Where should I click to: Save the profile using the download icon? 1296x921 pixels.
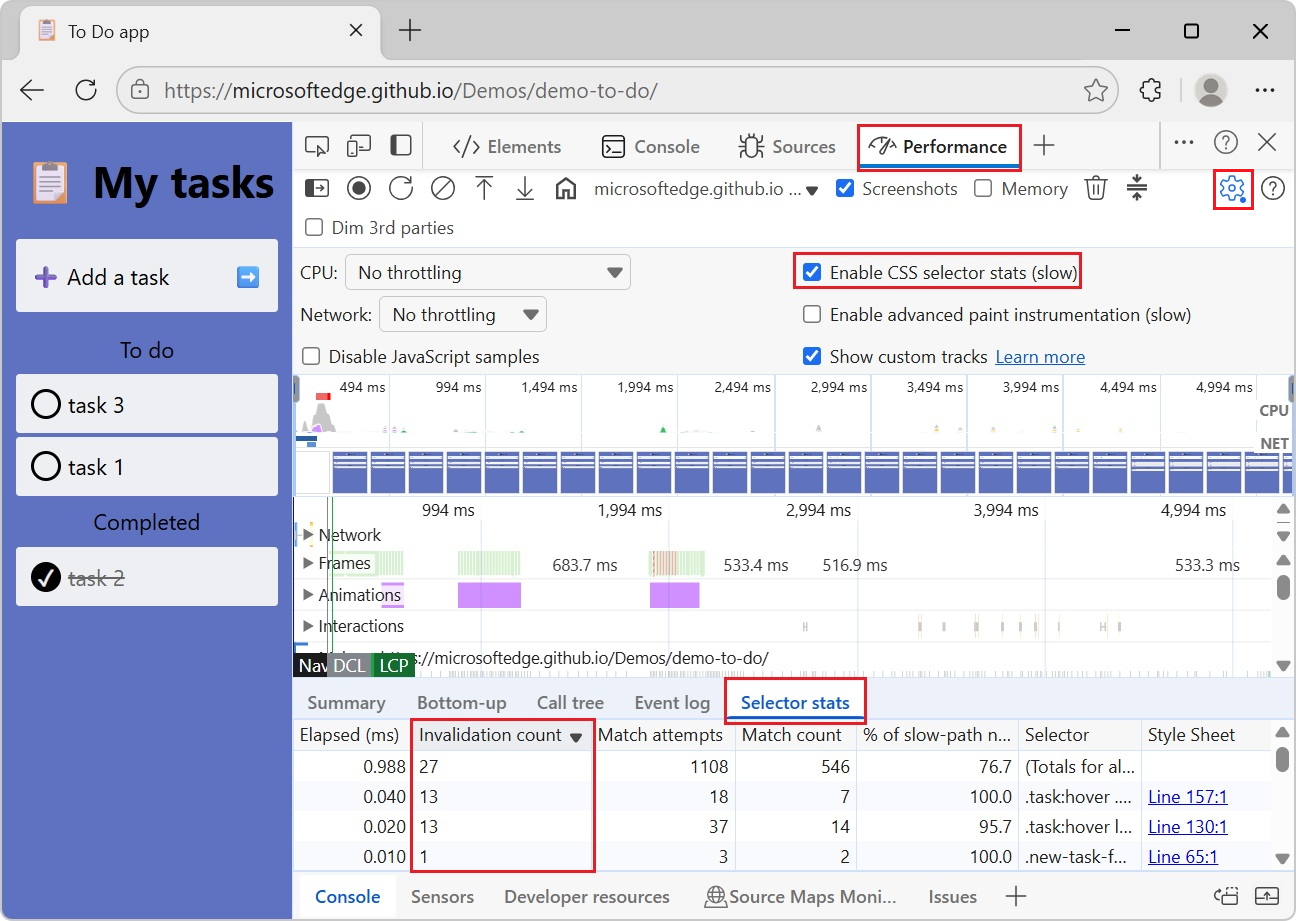(x=525, y=188)
